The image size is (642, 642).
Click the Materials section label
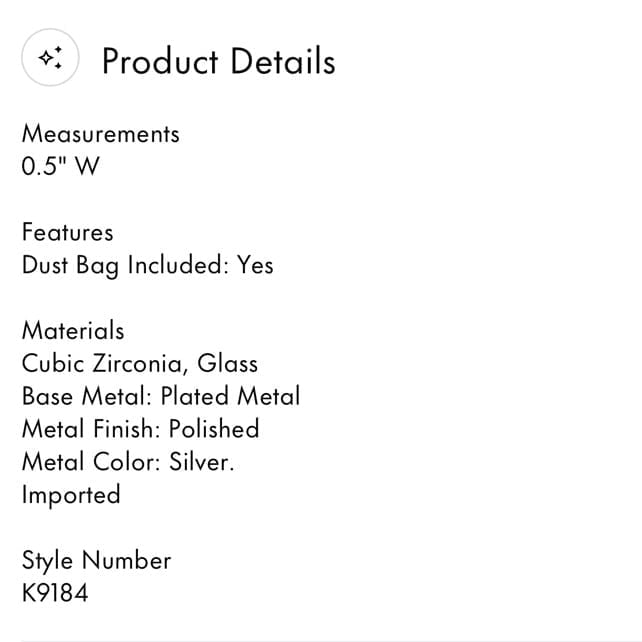pyautogui.click(x=73, y=330)
